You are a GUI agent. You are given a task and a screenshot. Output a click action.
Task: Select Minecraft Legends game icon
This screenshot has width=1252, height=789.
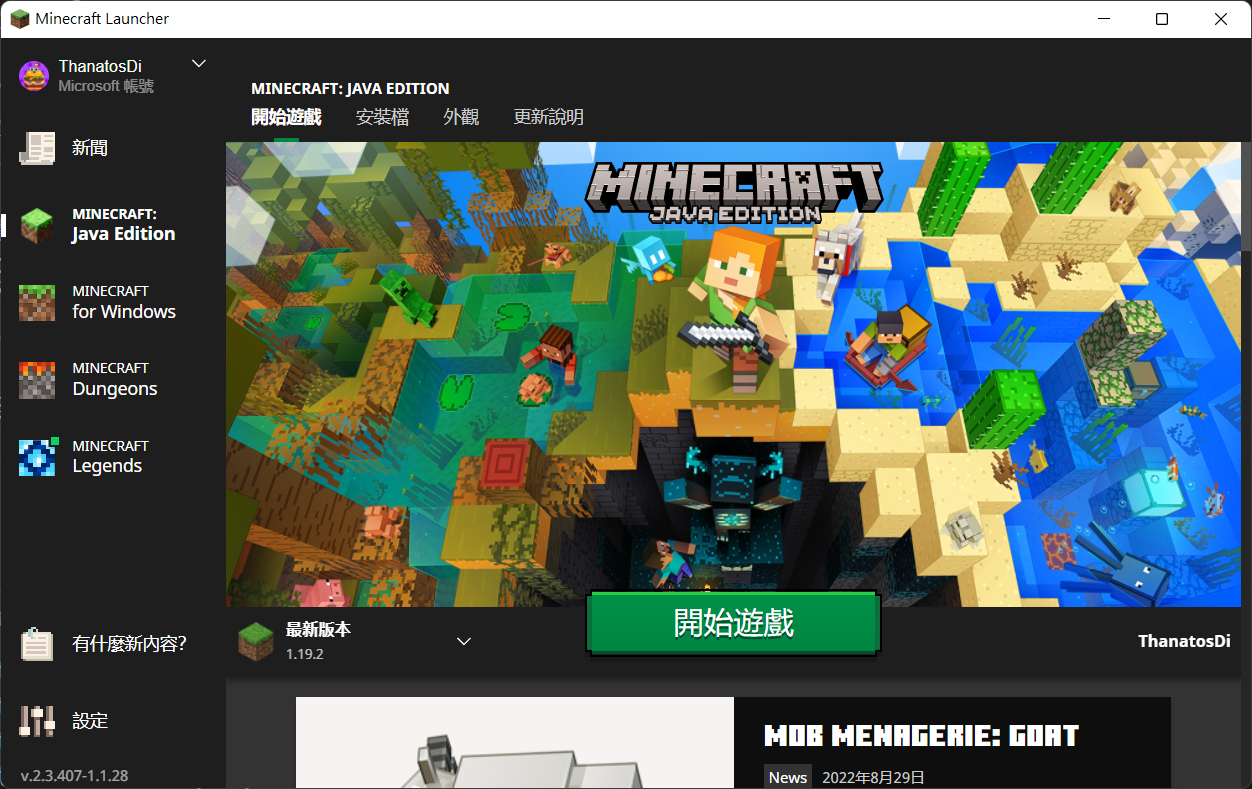point(37,457)
